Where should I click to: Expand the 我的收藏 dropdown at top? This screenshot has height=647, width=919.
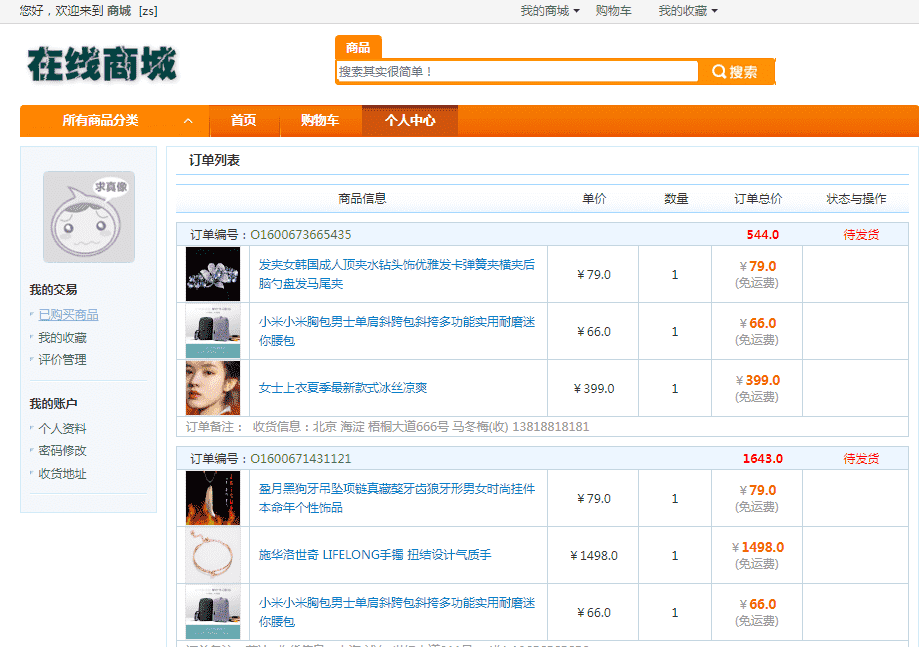pyautogui.click(x=687, y=11)
